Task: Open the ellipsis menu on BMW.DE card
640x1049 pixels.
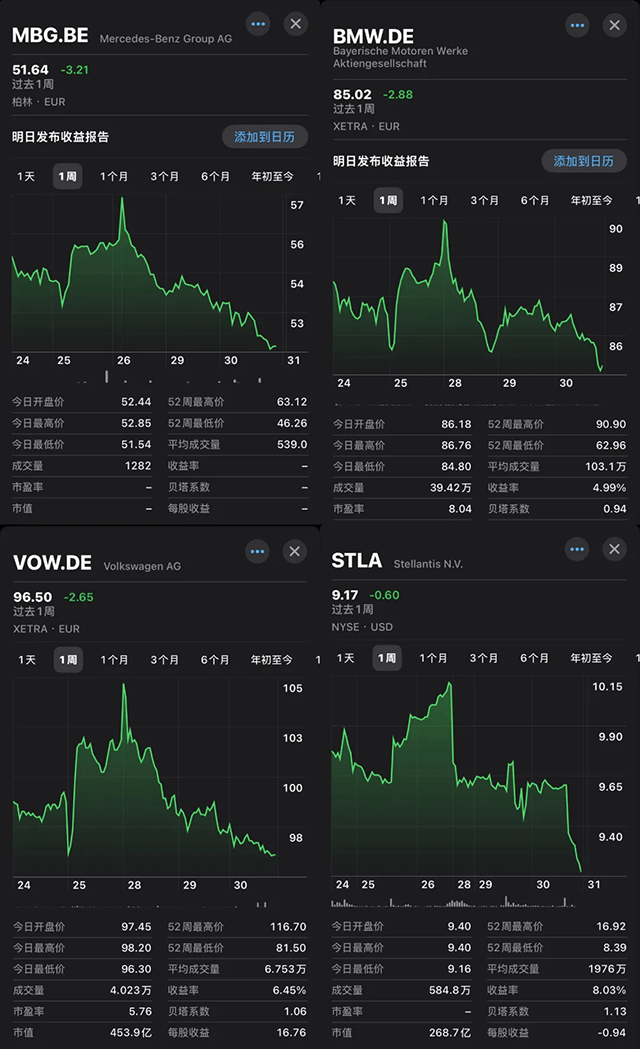Action: click(x=577, y=25)
